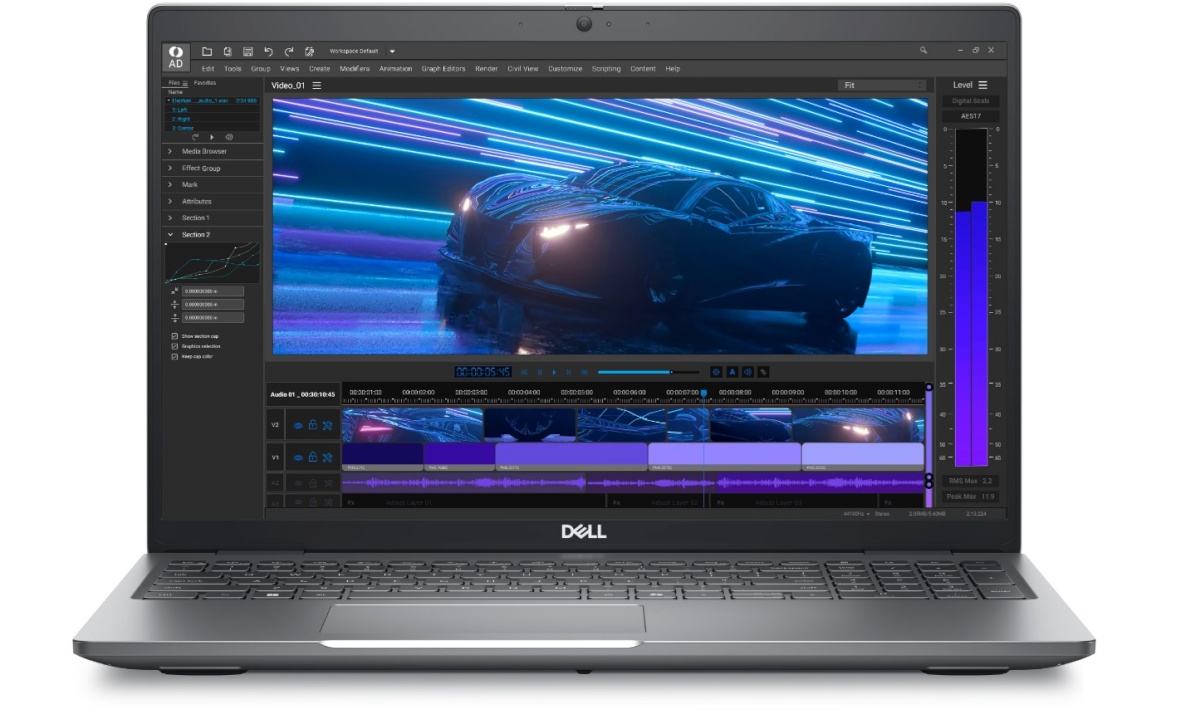Collapse the Section 2 panel
Image resolution: width=1200 pixels, height=724 pixels.
pyautogui.click(x=172, y=234)
